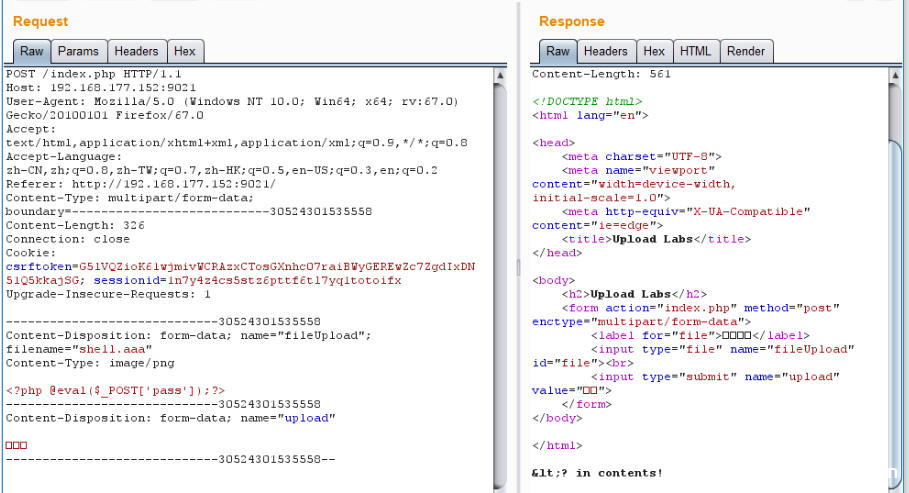Switch to the response HTML tab
Viewport: 909px width, 493px height.
point(695,51)
